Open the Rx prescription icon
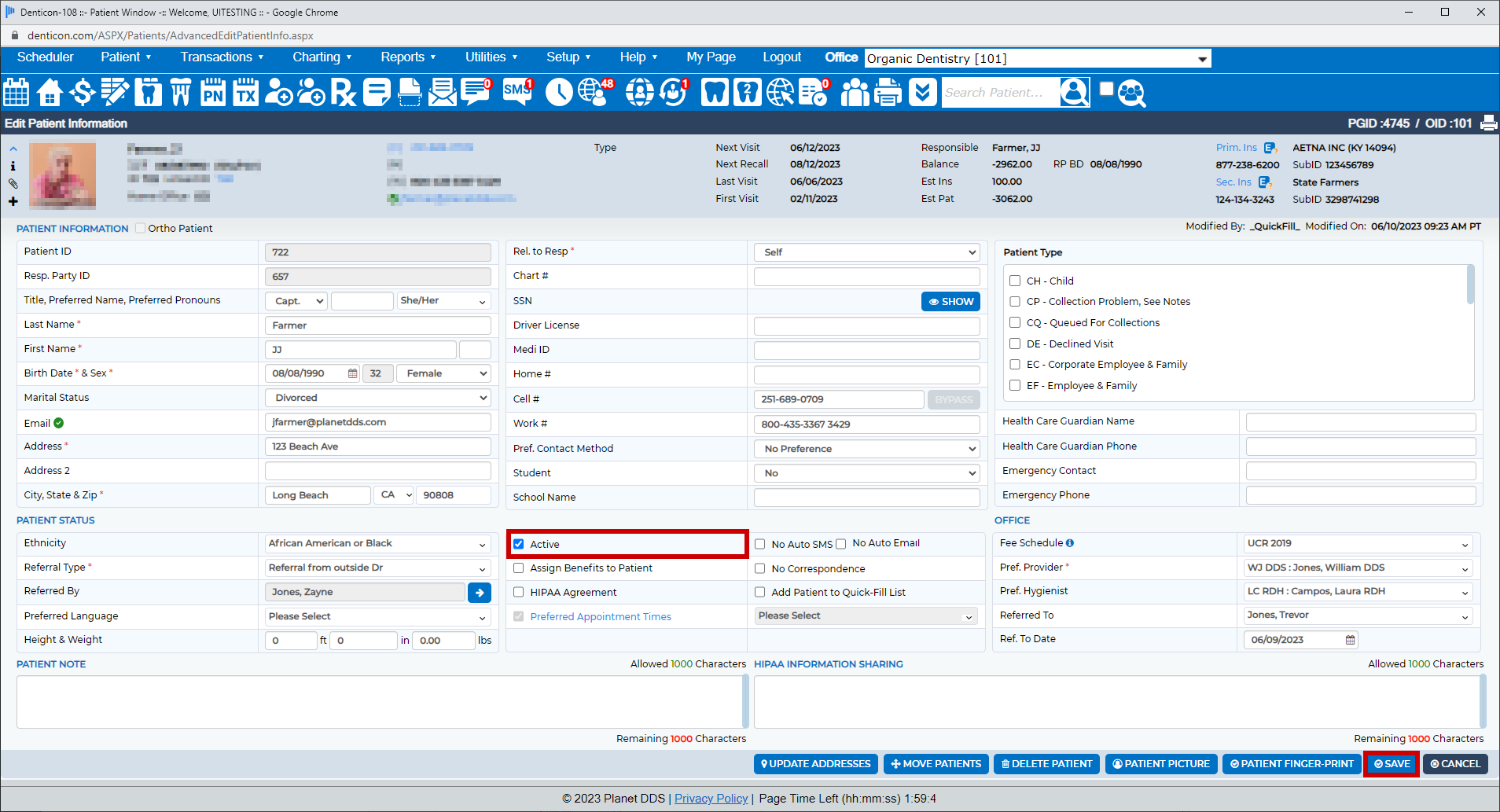Image resolution: width=1500 pixels, height=812 pixels. 343,93
